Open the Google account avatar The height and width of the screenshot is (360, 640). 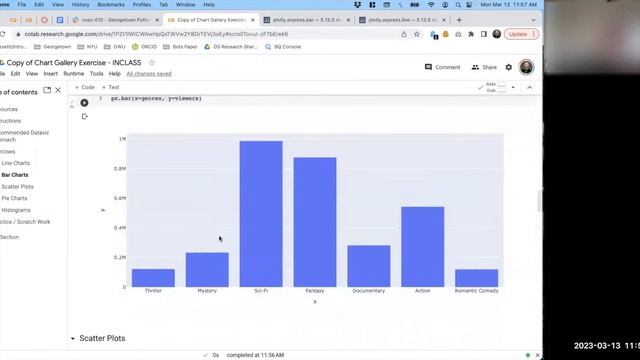(527, 67)
